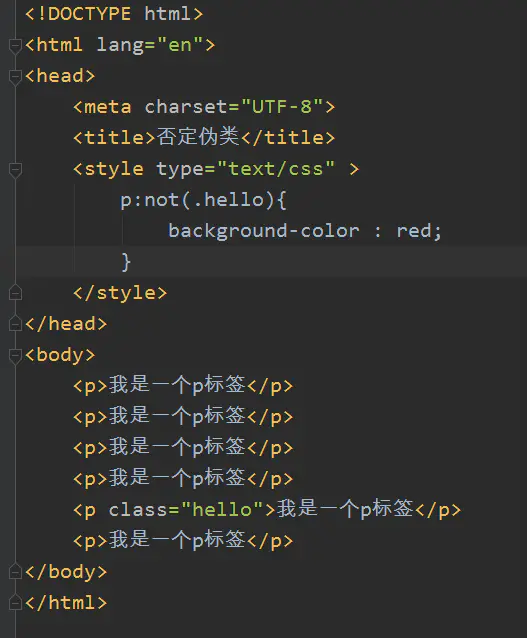Collapse the opening head tag fold marker
The image size is (527, 638).
coord(15,76)
